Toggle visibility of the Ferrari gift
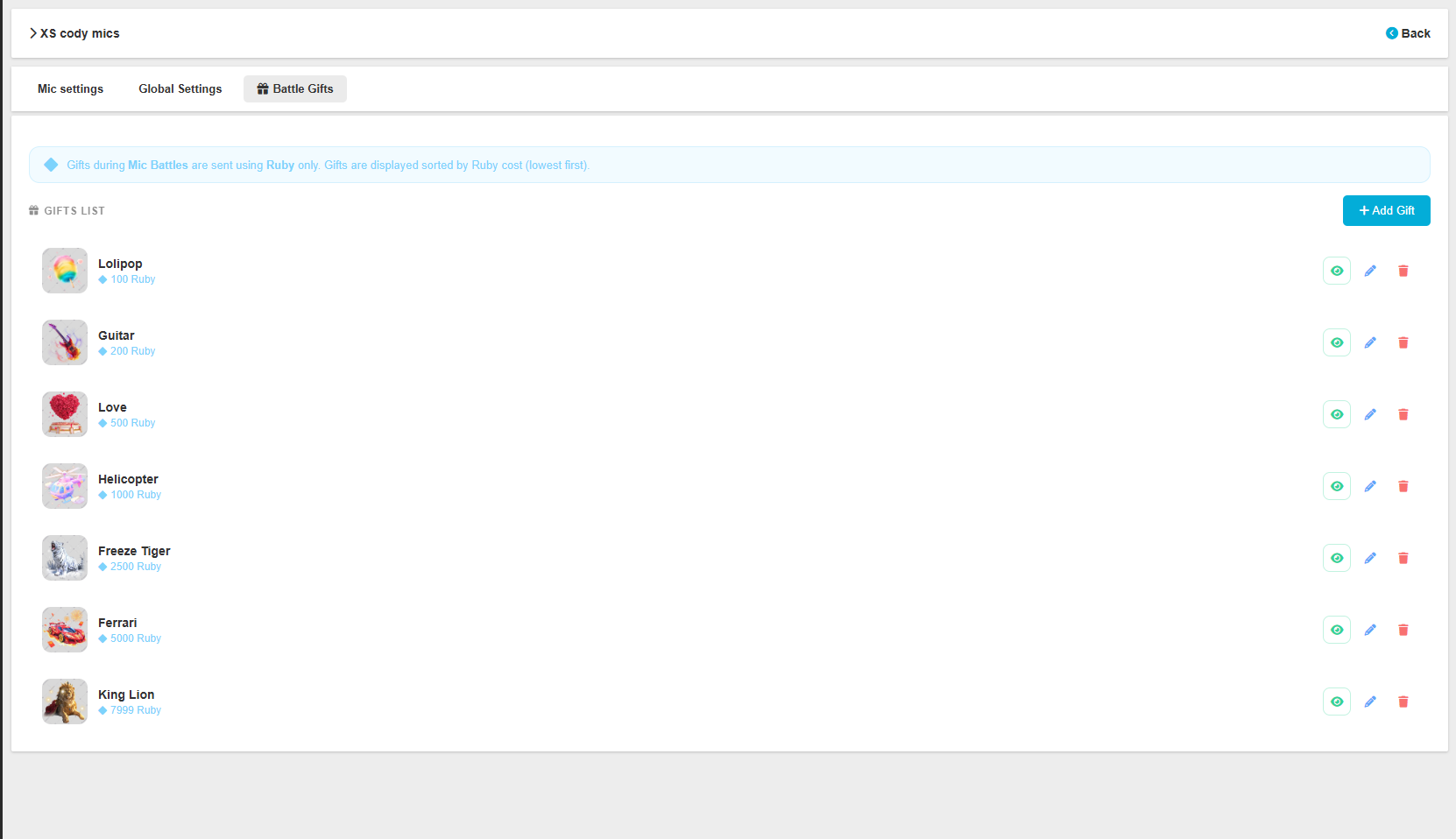Screen dimensions: 1456x839 tap(1336, 630)
